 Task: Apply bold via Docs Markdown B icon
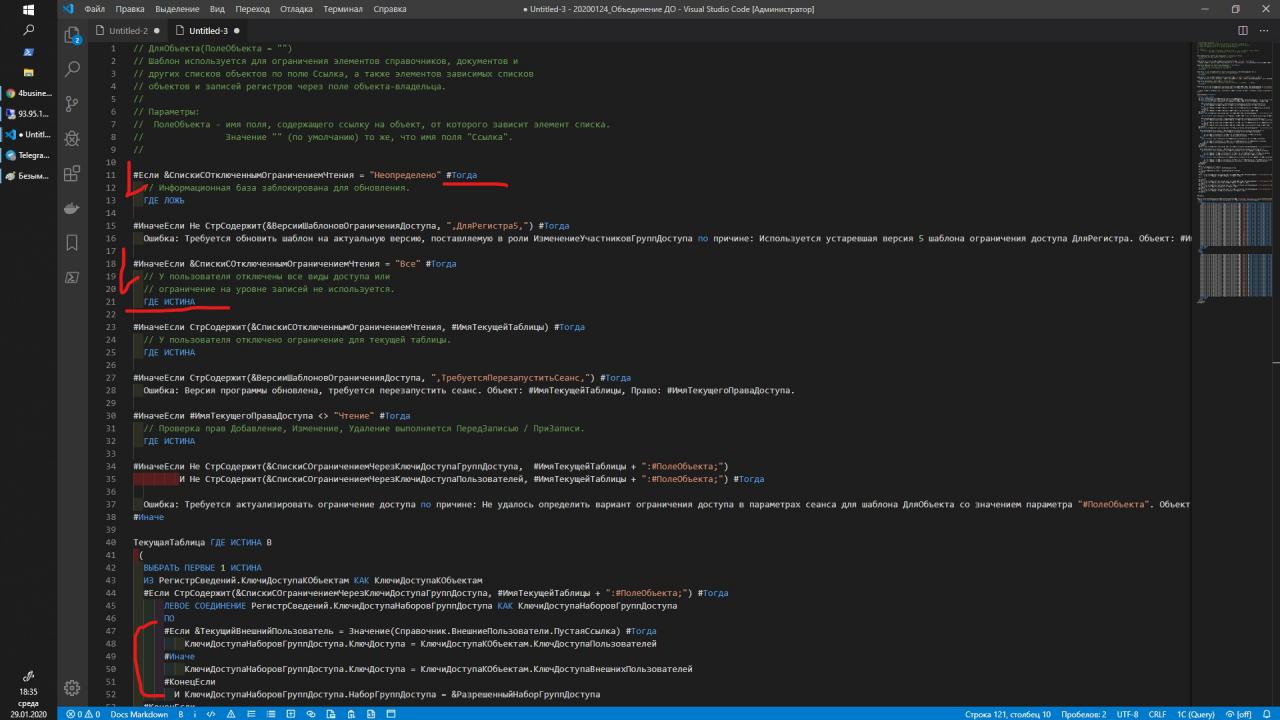181,714
